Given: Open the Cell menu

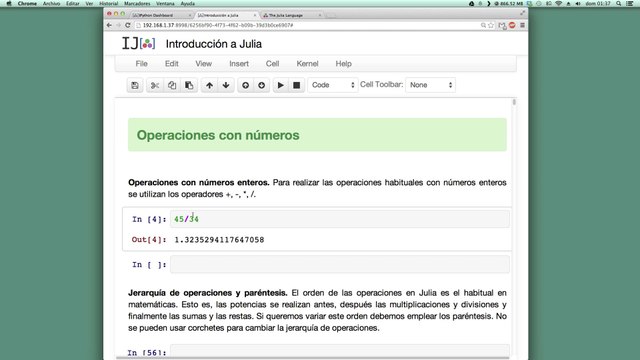Looking at the screenshot, I should (272, 64).
